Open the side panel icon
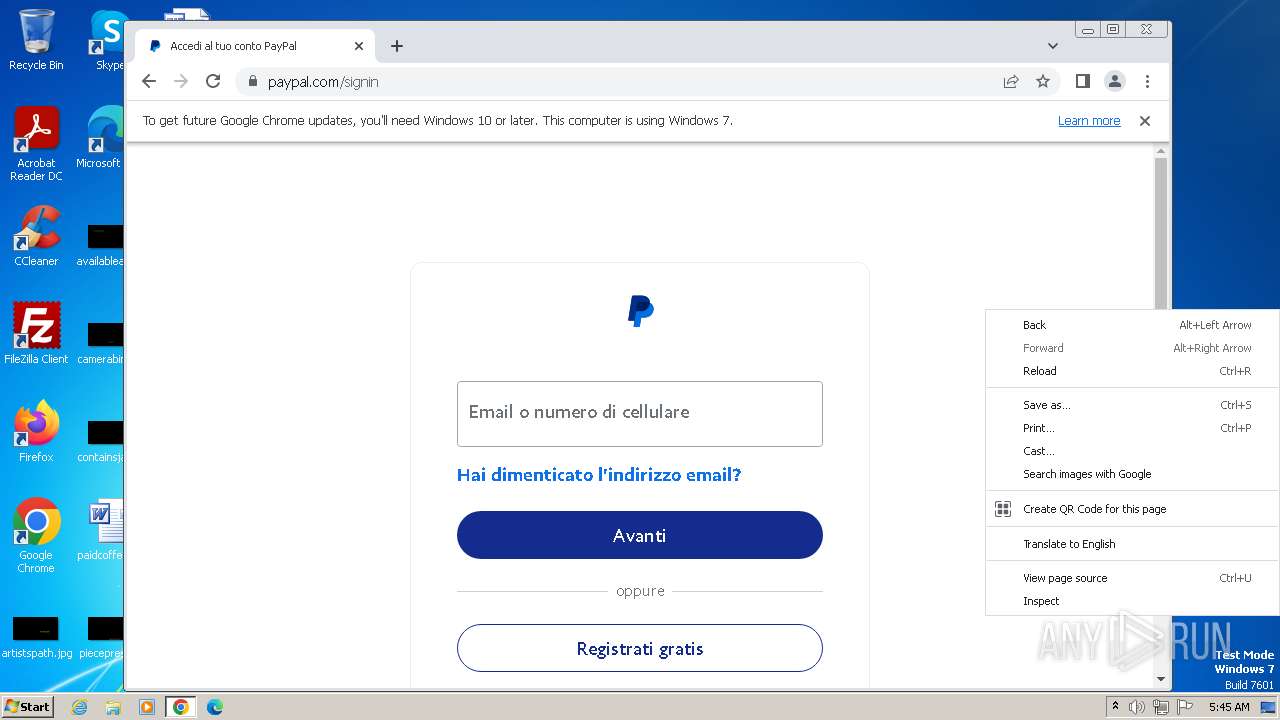This screenshot has height=720, width=1280. click(1082, 82)
